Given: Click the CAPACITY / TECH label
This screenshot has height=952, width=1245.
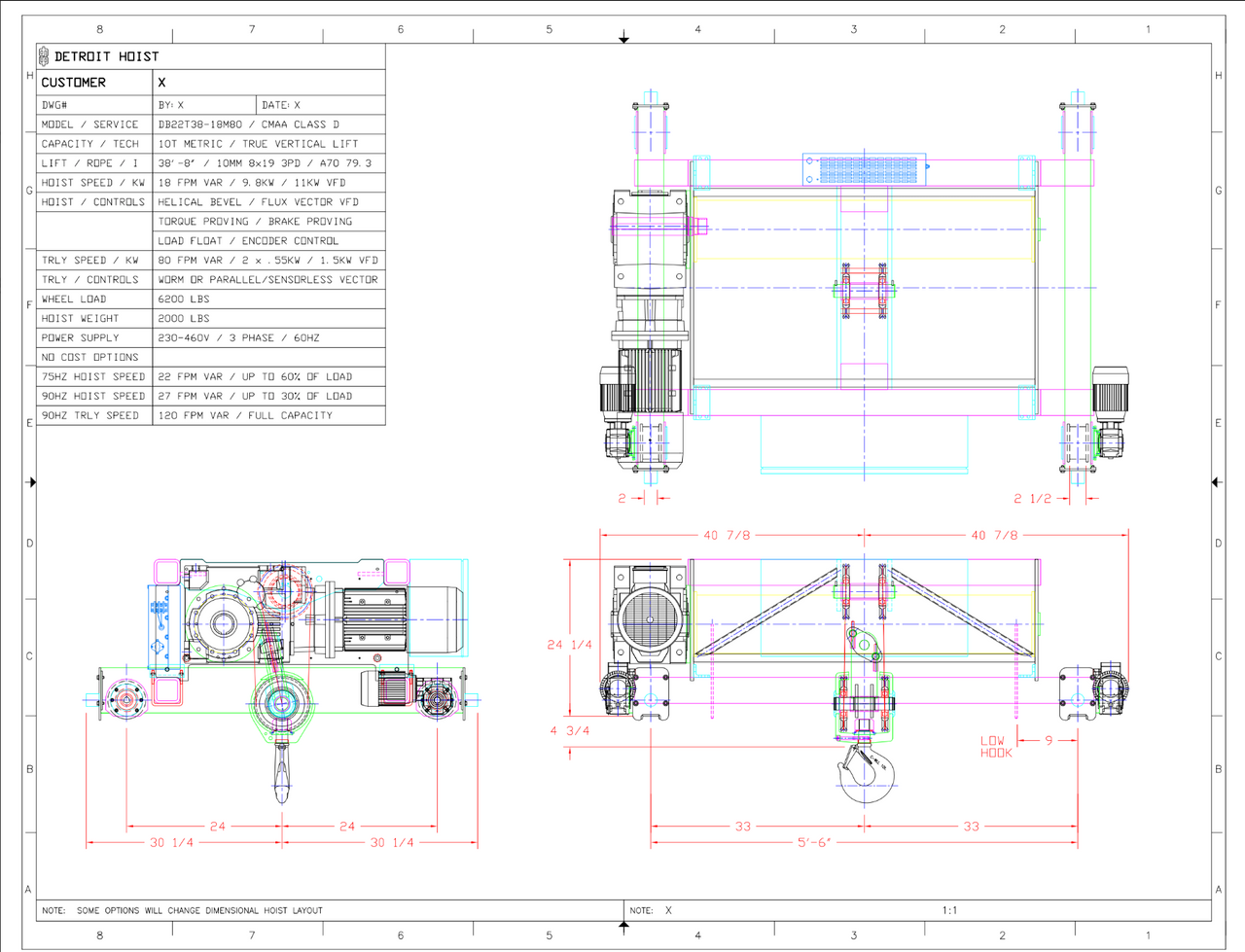Looking at the screenshot, I should tap(89, 144).
